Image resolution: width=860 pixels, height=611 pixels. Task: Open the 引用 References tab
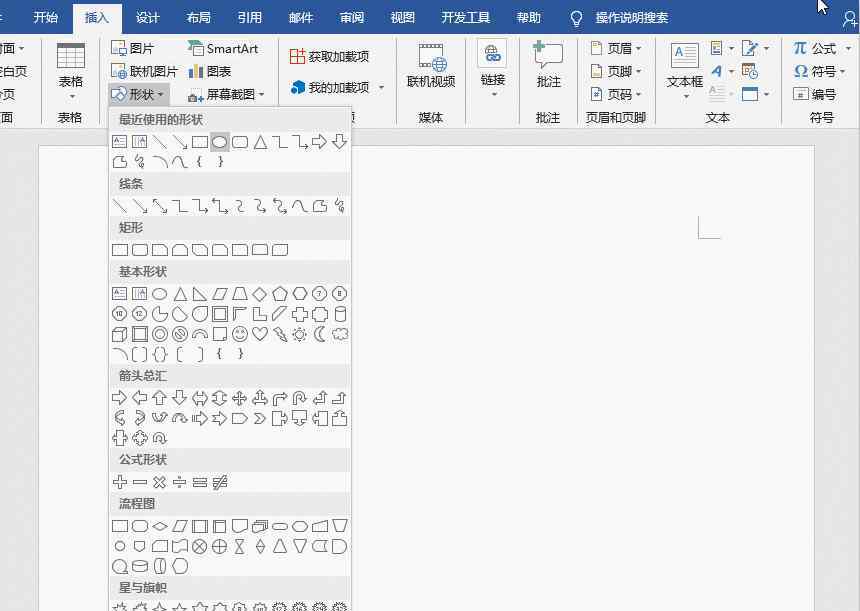point(250,18)
